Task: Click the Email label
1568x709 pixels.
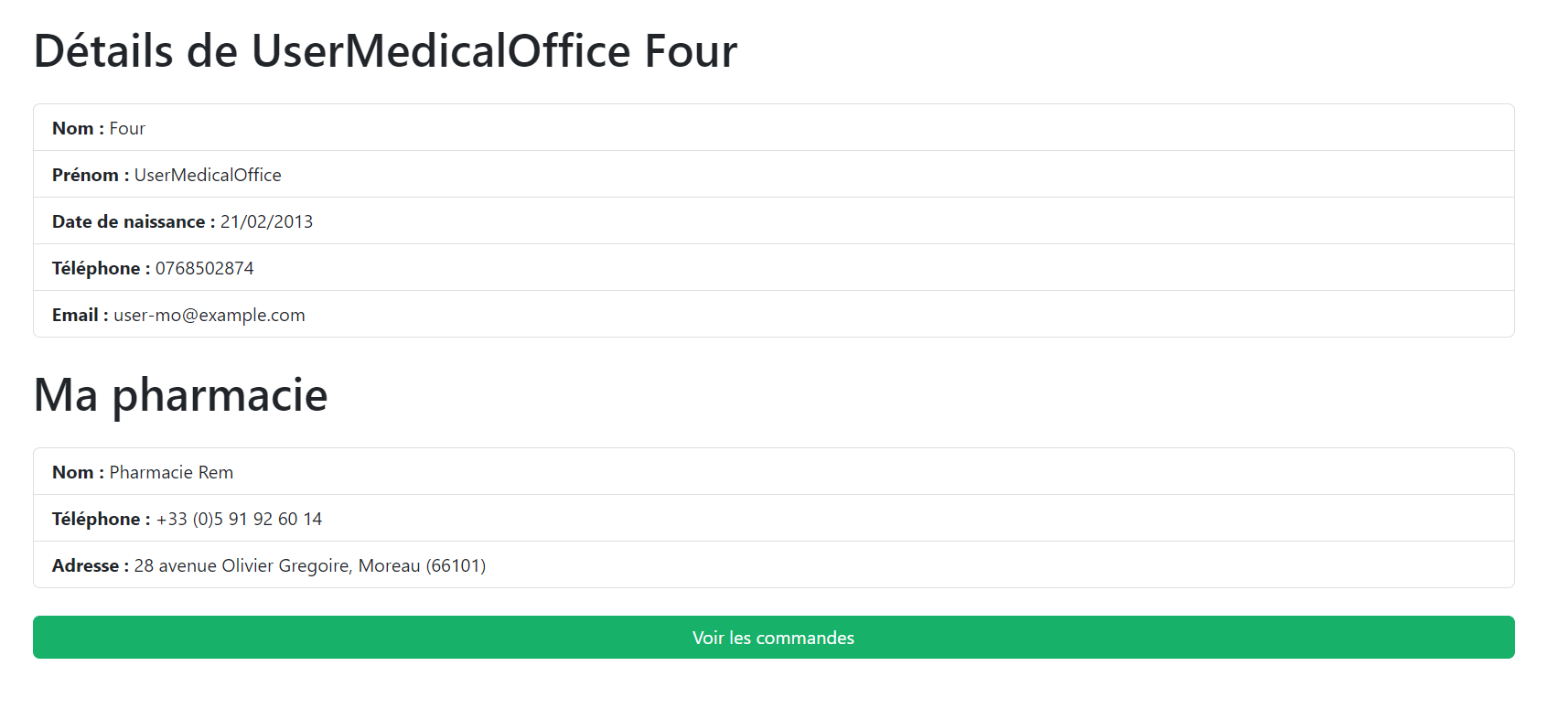Action: 75,315
